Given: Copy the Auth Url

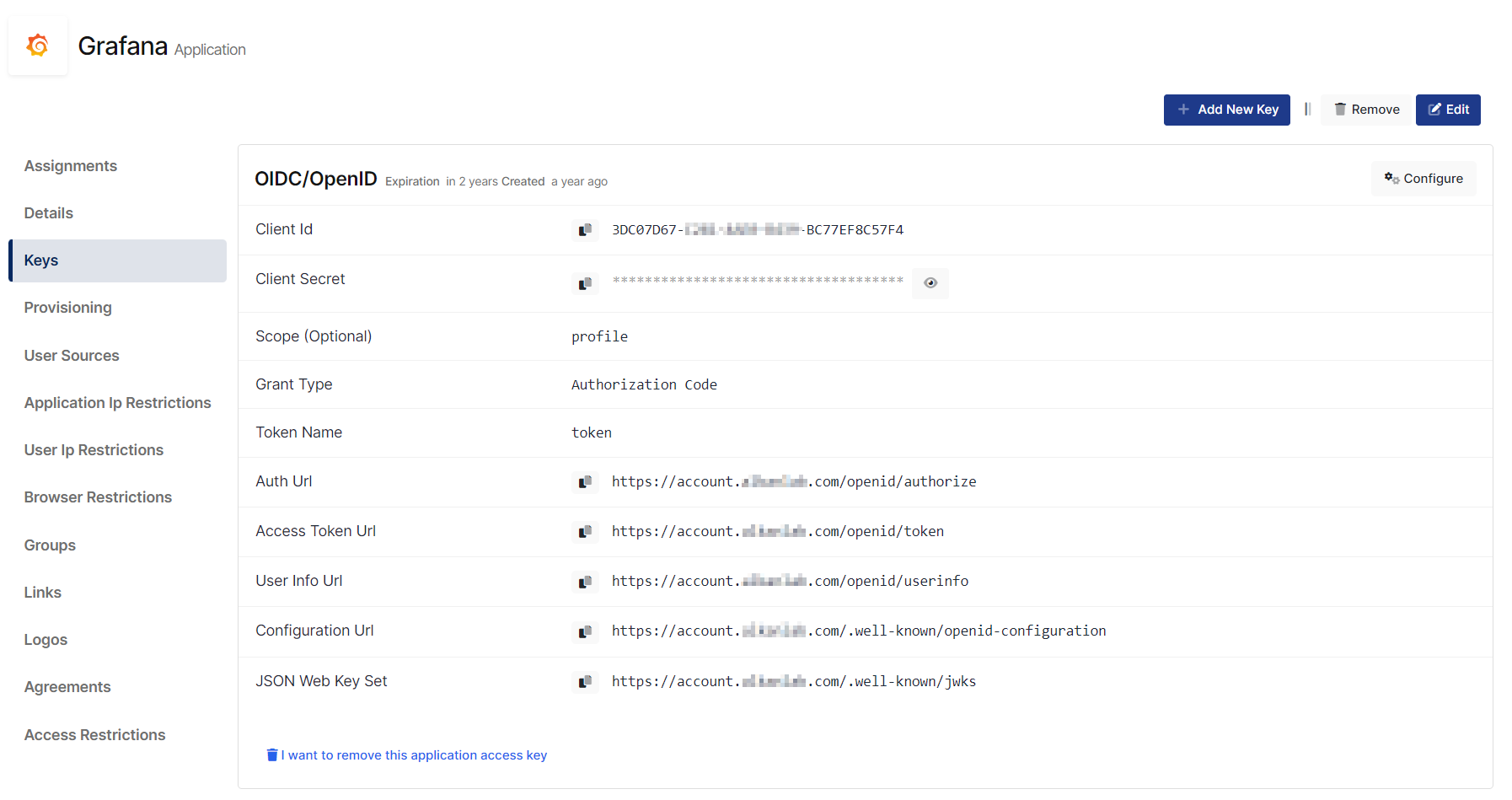Looking at the screenshot, I should tap(585, 482).
